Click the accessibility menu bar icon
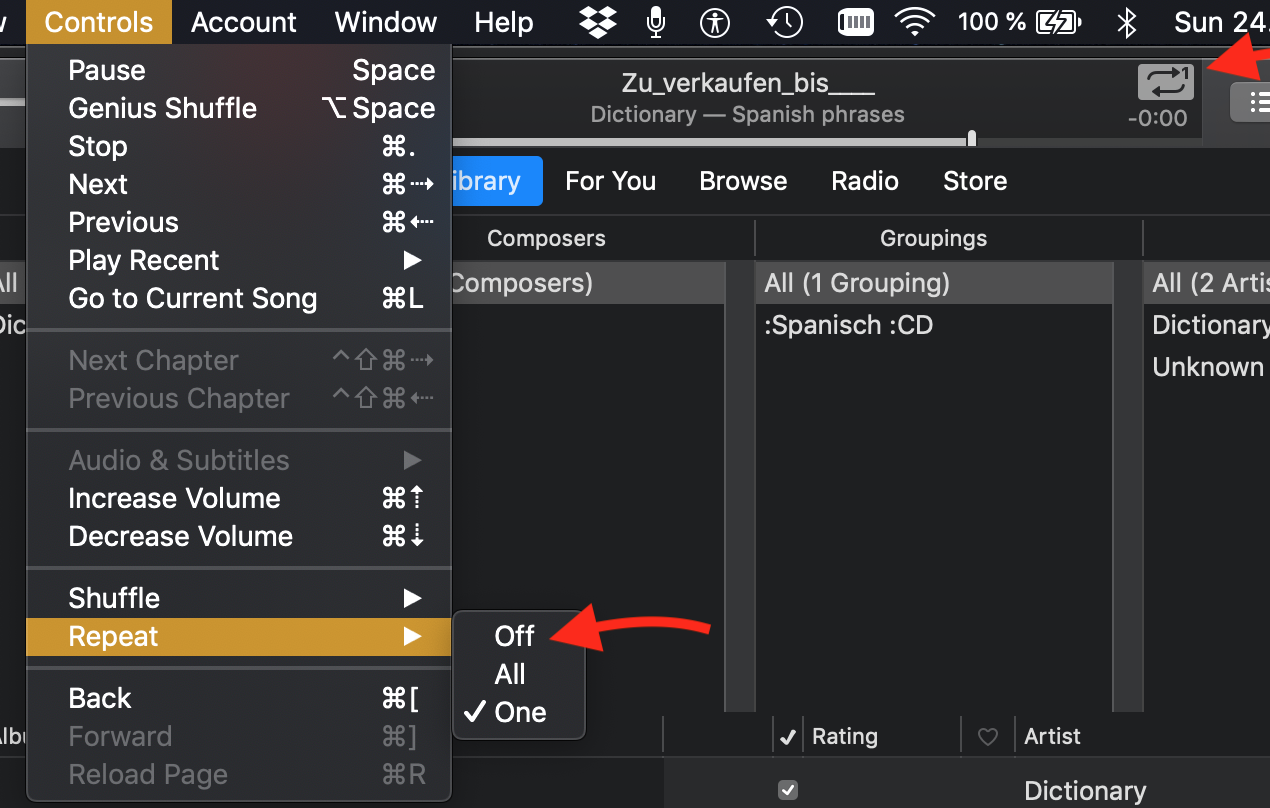Viewport: 1270px width, 808px height. tap(715, 21)
